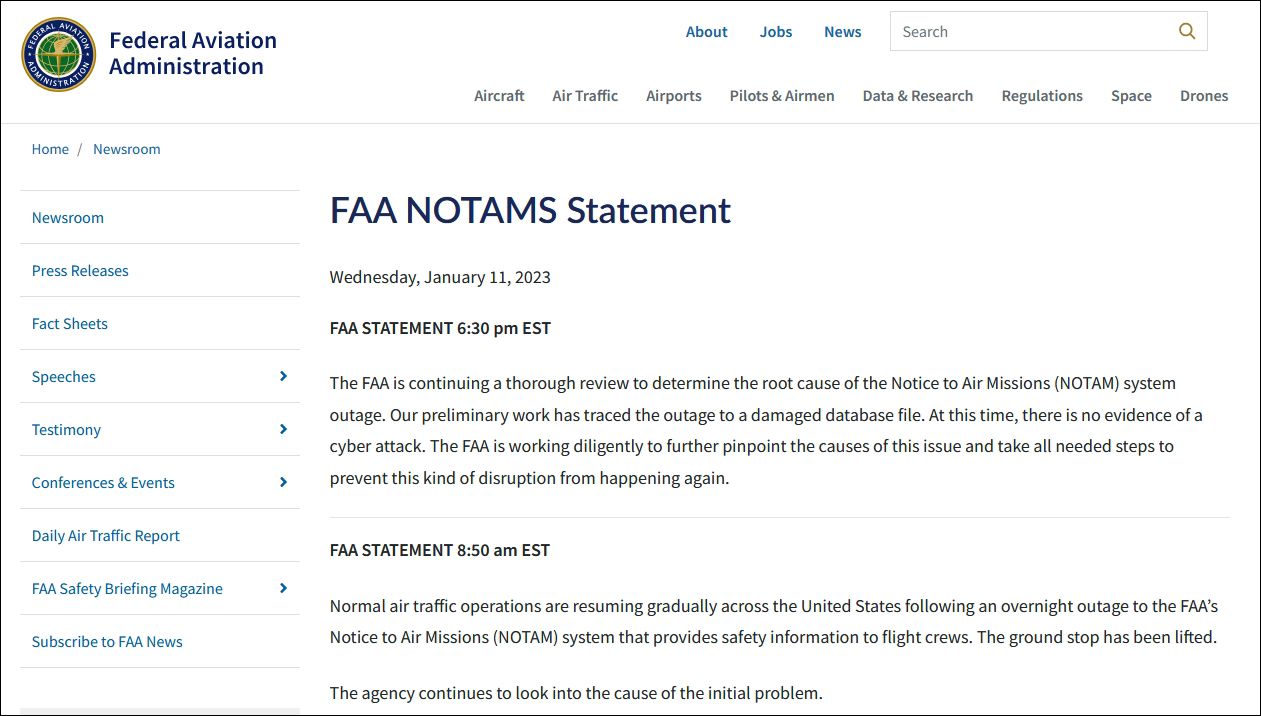This screenshot has width=1261, height=716.
Task: Open the Regulations menu item
Action: click(x=1042, y=96)
